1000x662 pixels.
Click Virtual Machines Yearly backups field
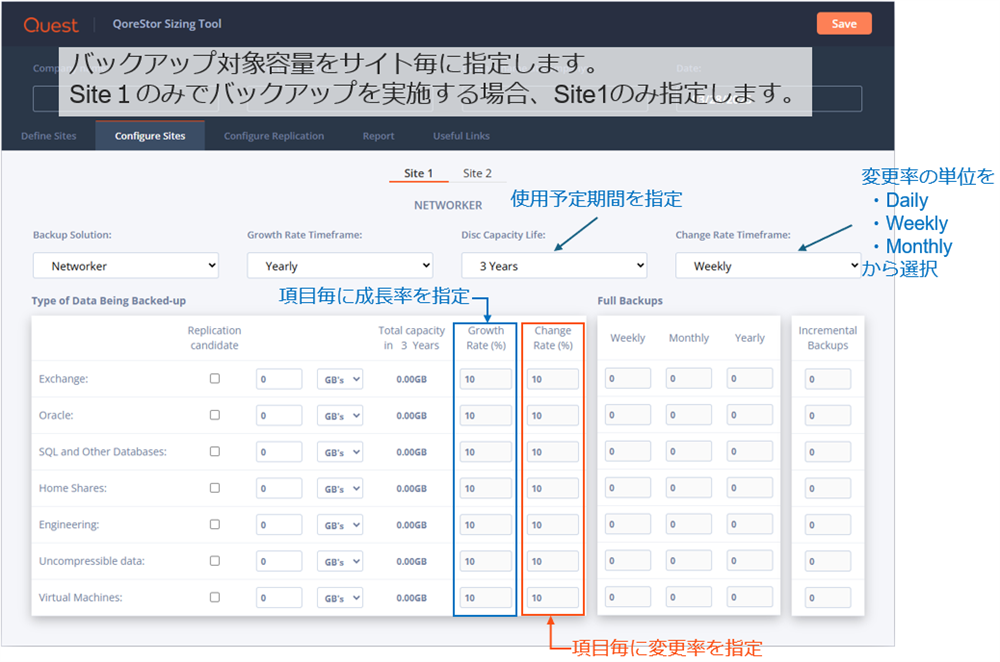(x=749, y=597)
